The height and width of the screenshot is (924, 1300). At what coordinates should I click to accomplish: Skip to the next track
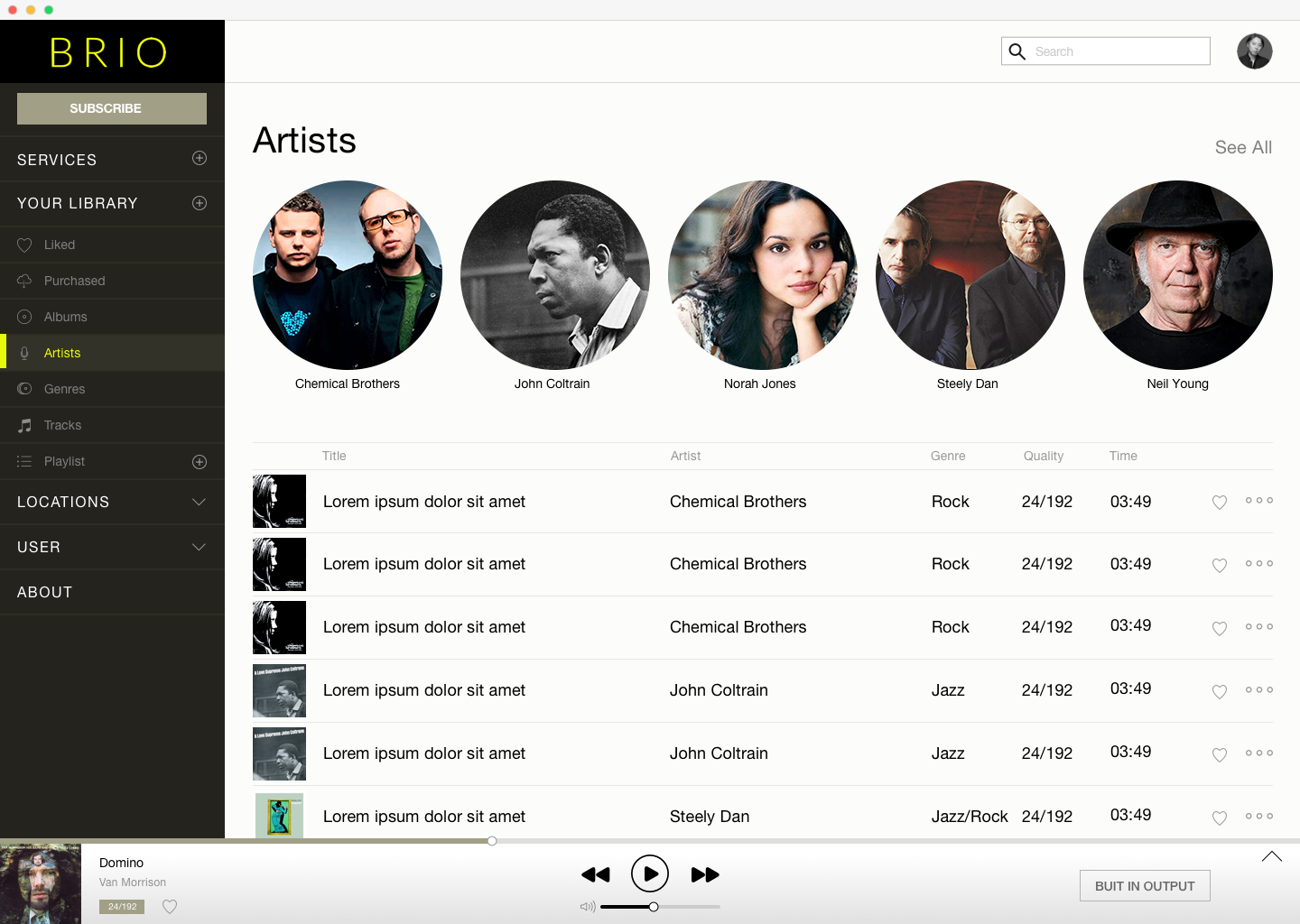click(x=705, y=874)
